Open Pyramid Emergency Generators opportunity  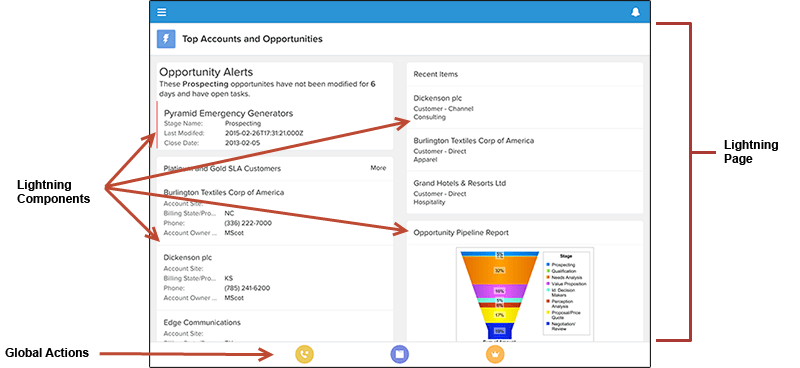pos(228,113)
